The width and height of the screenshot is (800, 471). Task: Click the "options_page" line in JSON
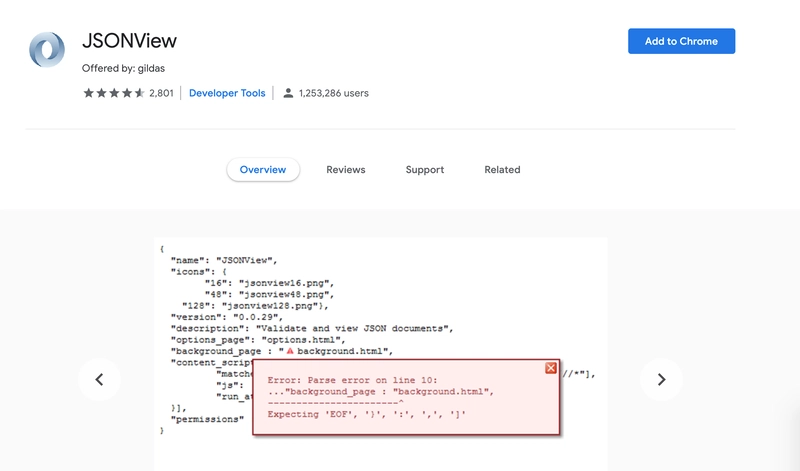(258, 340)
